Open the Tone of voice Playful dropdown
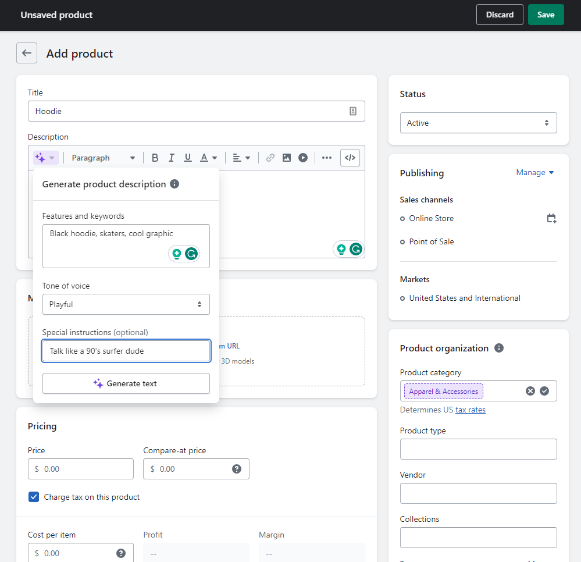Image resolution: width=581 pixels, height=562 pixels. 126,304
